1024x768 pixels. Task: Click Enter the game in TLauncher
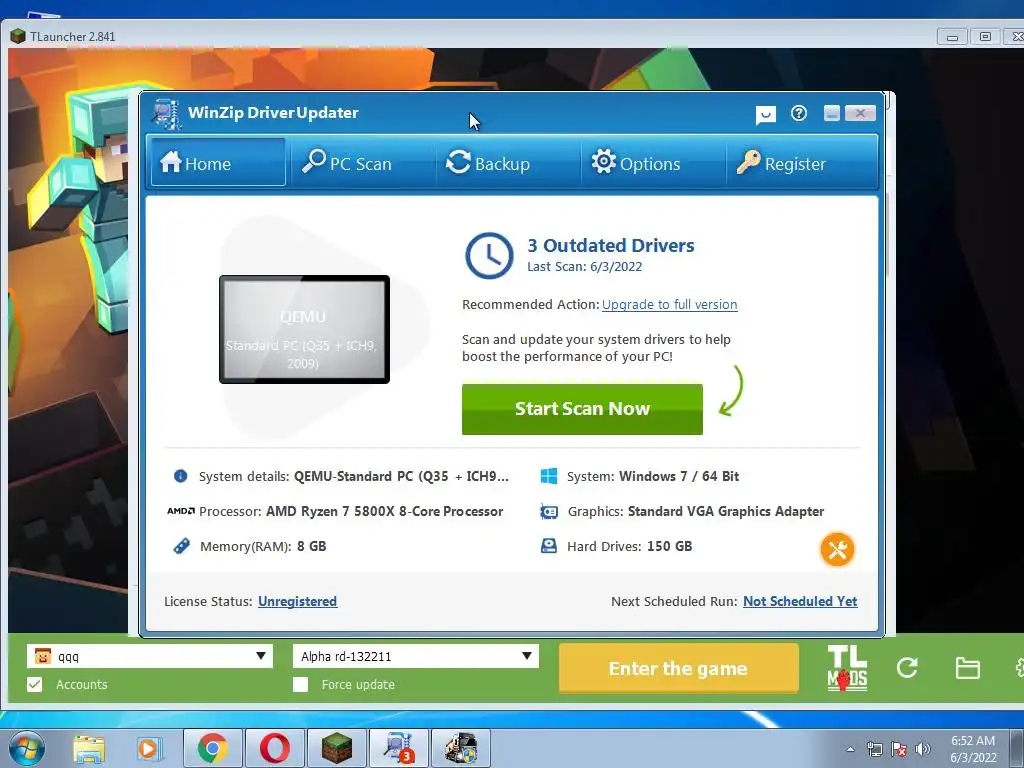[679, 668]
